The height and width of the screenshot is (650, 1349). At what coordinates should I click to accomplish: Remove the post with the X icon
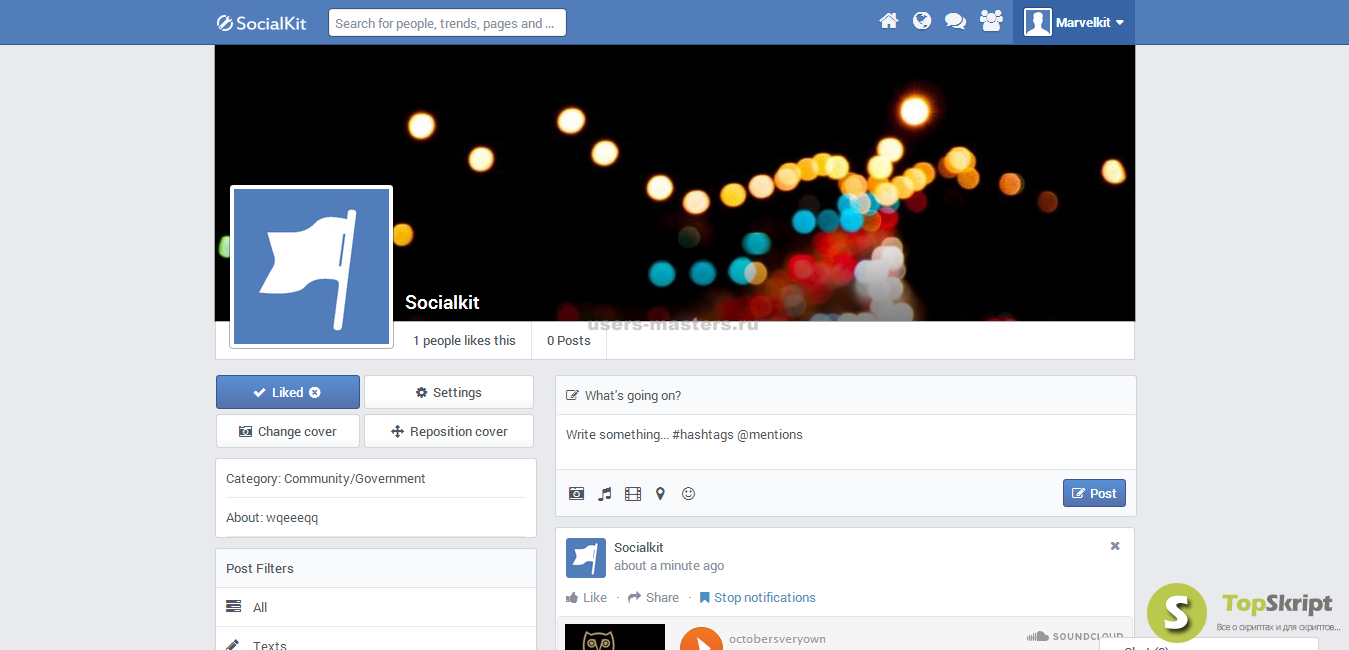1115,546
